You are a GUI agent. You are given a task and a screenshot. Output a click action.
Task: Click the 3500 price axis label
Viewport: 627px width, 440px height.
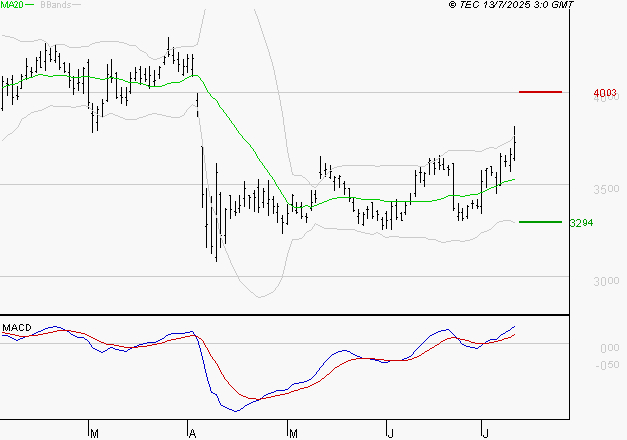point(606,189)
